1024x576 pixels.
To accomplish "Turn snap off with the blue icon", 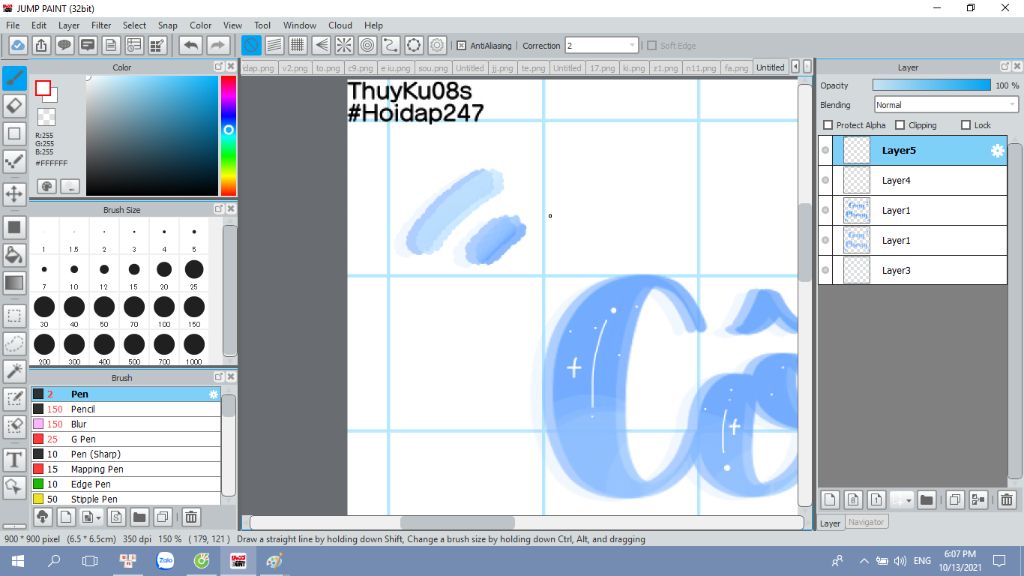I will 251,45.
